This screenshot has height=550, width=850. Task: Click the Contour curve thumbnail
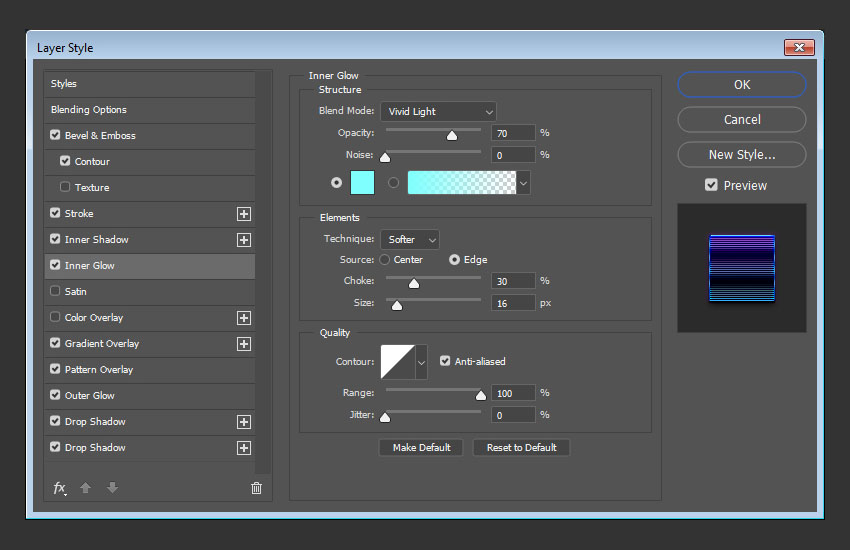(x=398, y=362)
